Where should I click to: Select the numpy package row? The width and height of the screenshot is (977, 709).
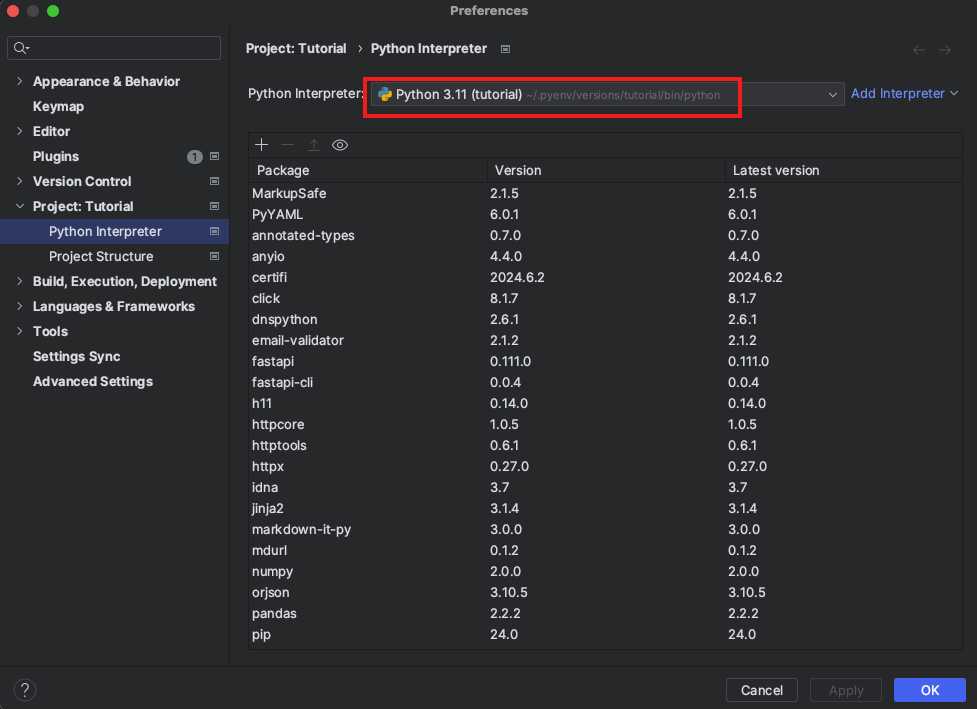(606, 571)
